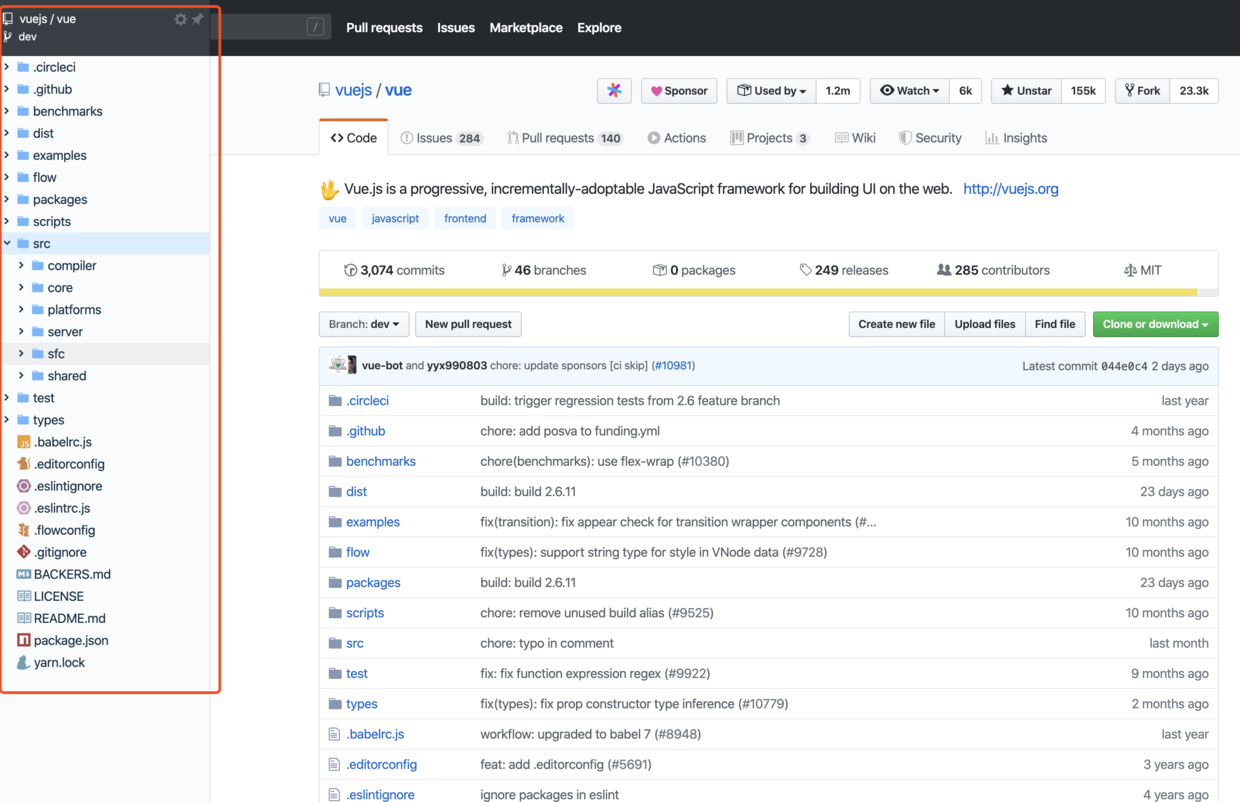The height and width of the screenshot is (802, 1240).
Task: Open the Security tab
Action: (929, 138)
